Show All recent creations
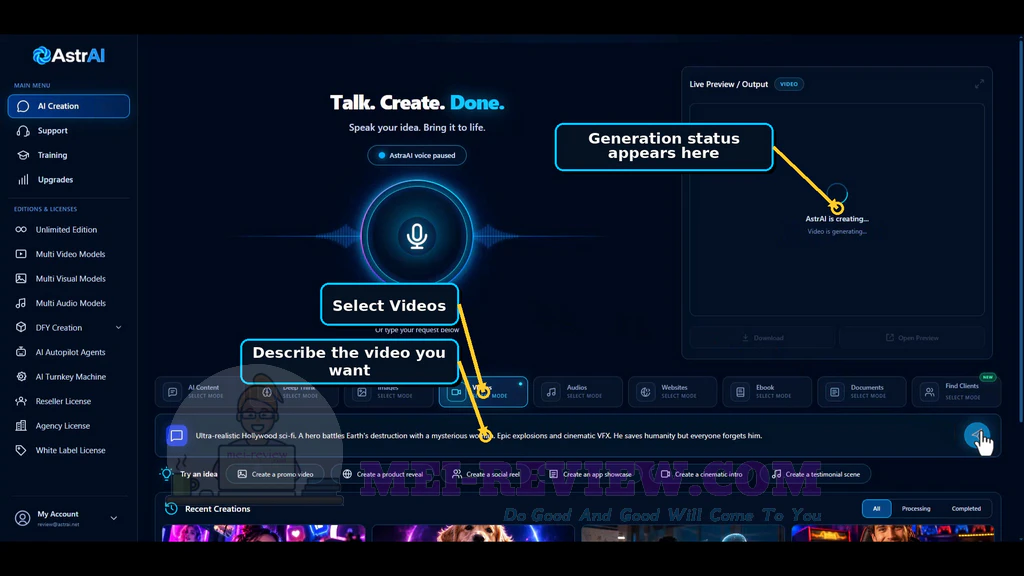Viewport: 1024px width, 576px height. click(876, 509)
